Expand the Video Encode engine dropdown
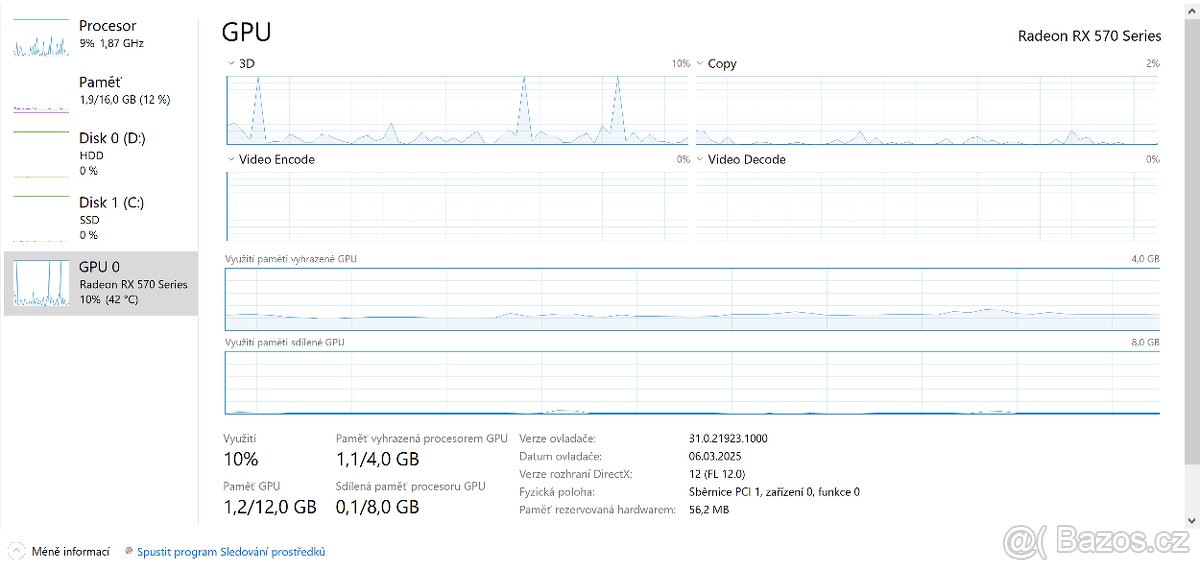The height and width of the screenshot is (570, 1200). [x=231, y=159]
